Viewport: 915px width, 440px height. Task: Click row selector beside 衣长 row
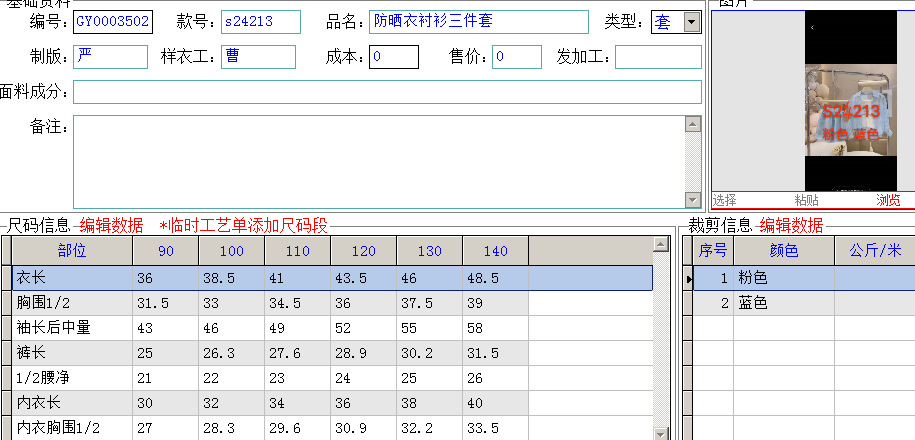(6, 278)
